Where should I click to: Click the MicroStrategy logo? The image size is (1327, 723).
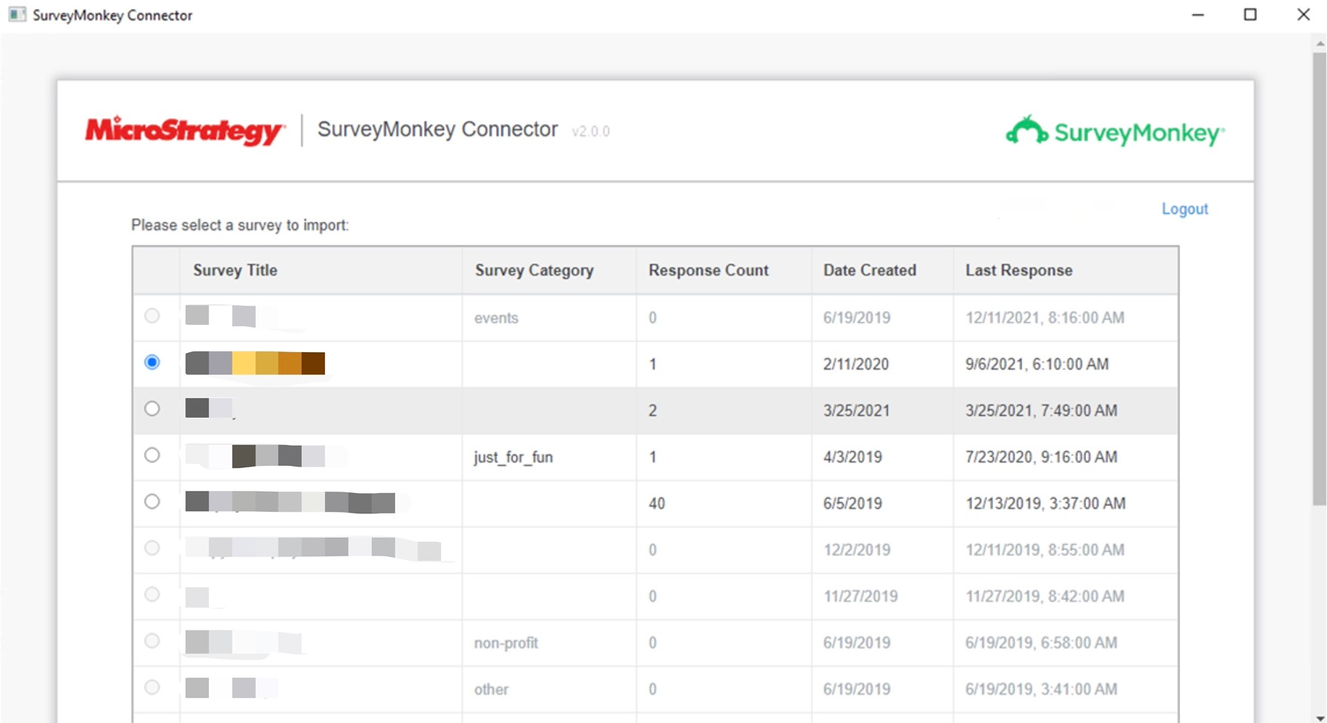coord(185,131)
